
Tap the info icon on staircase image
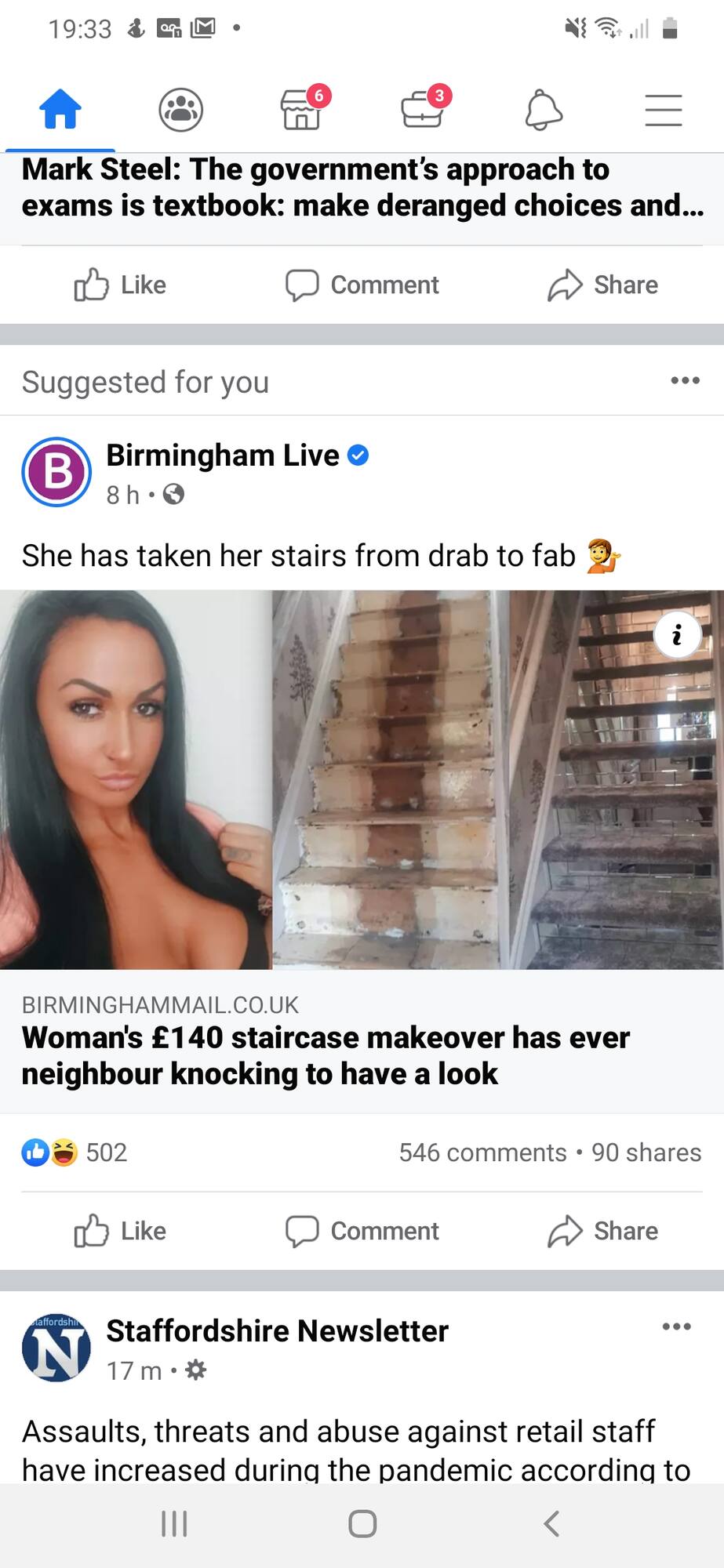[677, 633]
